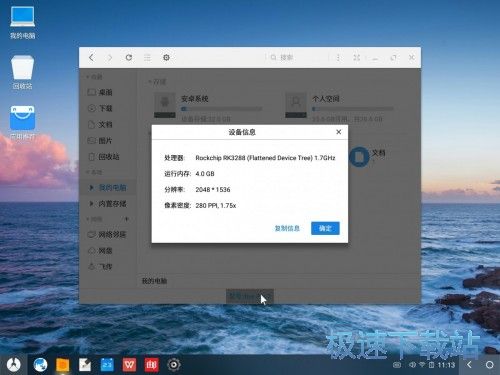Screen dimensions: 500x375
Task: Click the Wi-Fi tray icon
Action: coord(422,365)
